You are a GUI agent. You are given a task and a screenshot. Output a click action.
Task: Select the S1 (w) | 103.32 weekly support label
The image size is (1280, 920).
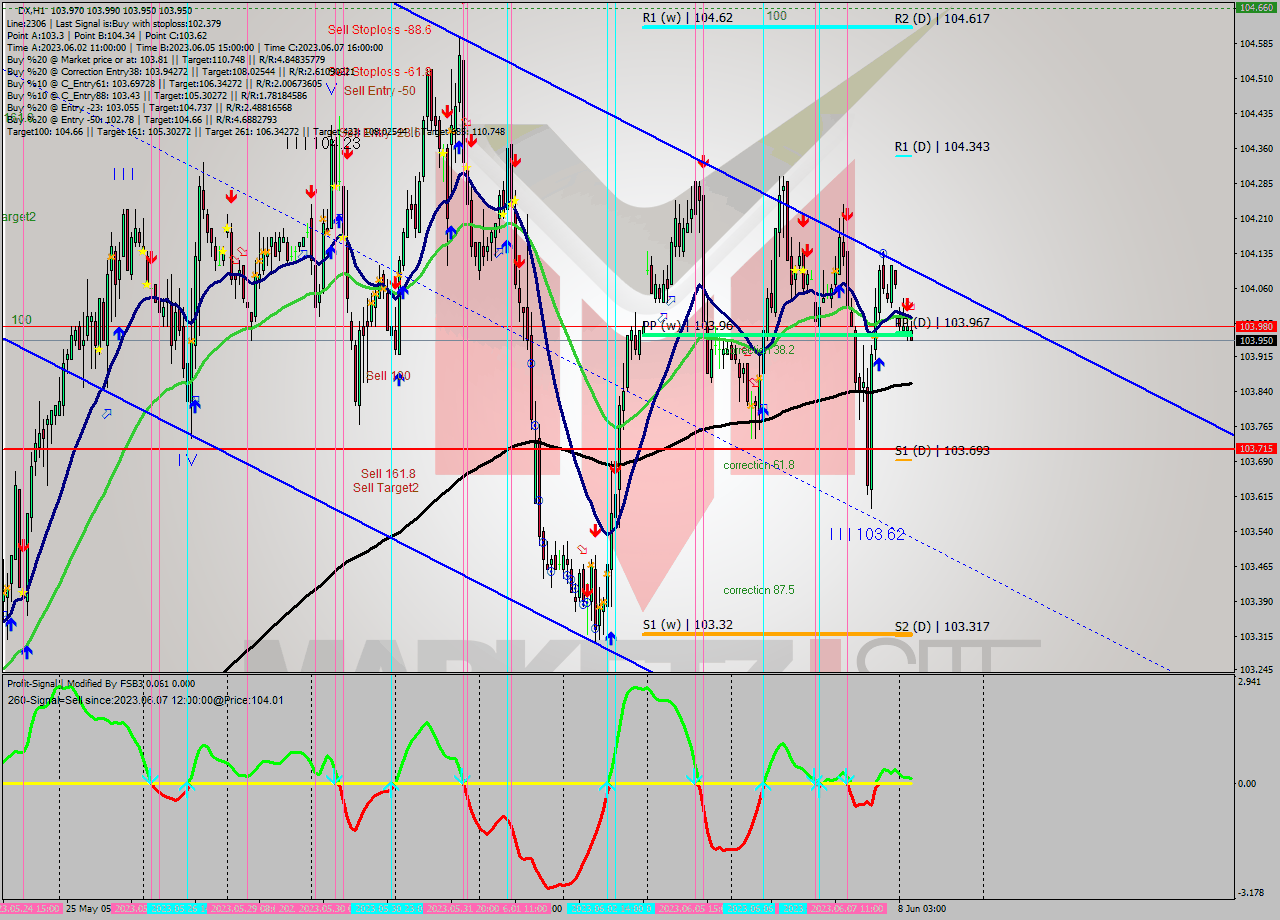tap(687, 624)
